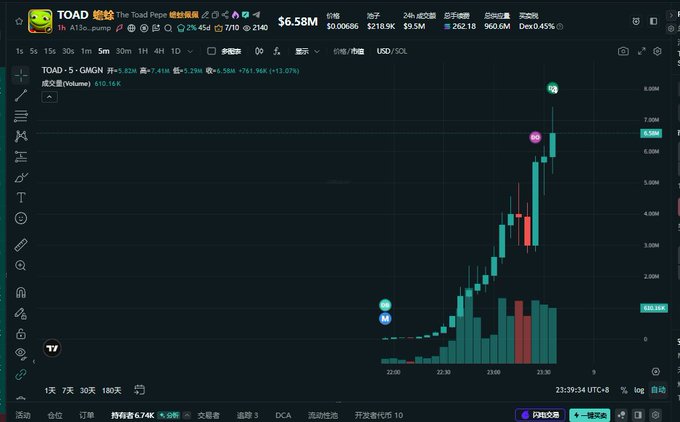Image resolution: width=680 pixels, height=422 pixels.
Task: Open the Telegram paper-plane icon
Action: point(256,14)
